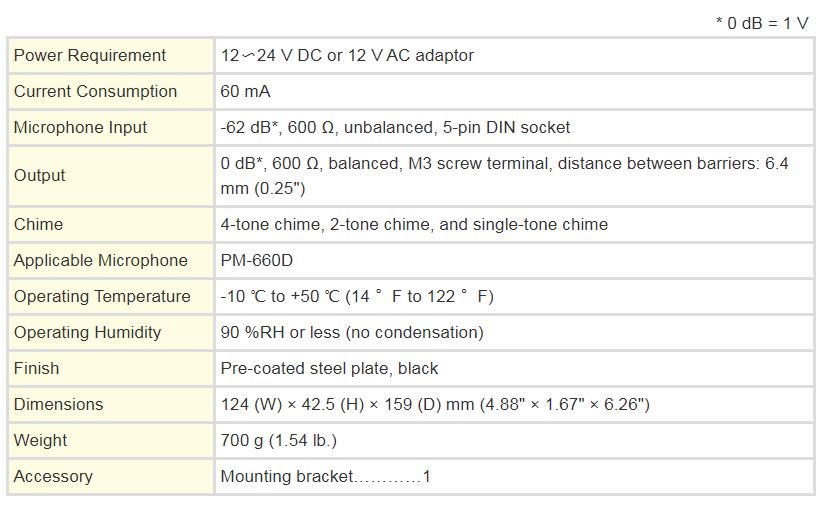Click the "700 g (1.54 lb.)" value
This screenshot has width=821, height=506.
(x=278, y=440)
